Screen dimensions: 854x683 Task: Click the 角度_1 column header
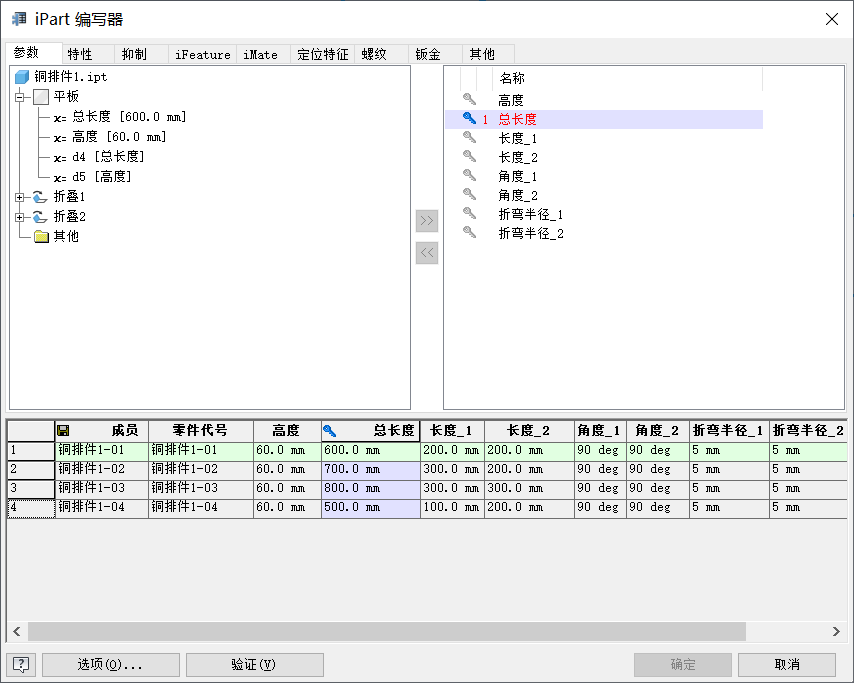point(600,431)
